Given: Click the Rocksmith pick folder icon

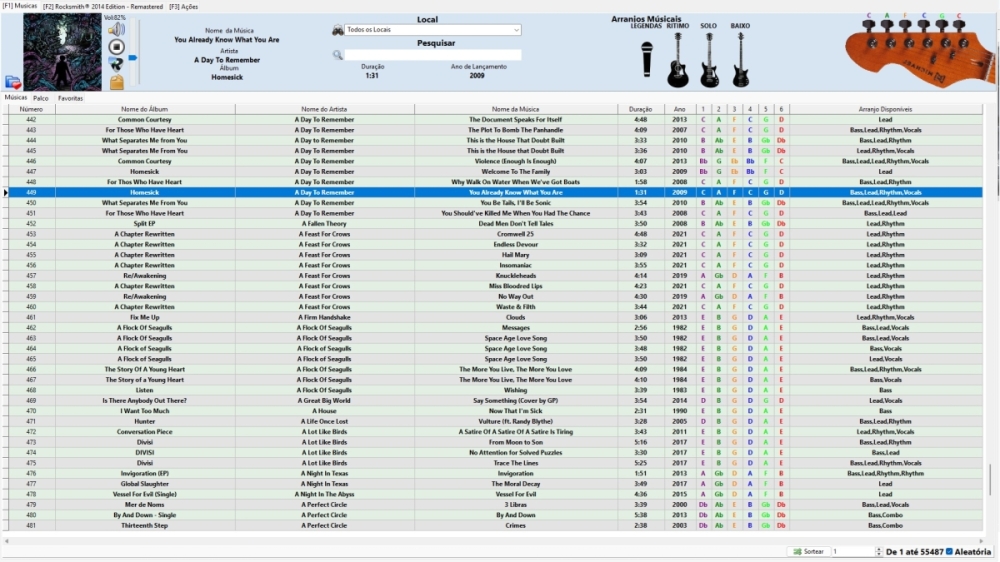Looking at the screenshot, I should tap(116, 64).
